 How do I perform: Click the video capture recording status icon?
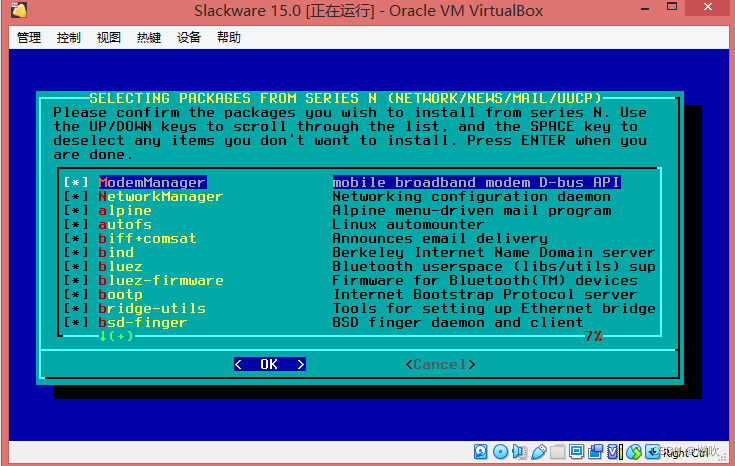click(x=596, y=452)
